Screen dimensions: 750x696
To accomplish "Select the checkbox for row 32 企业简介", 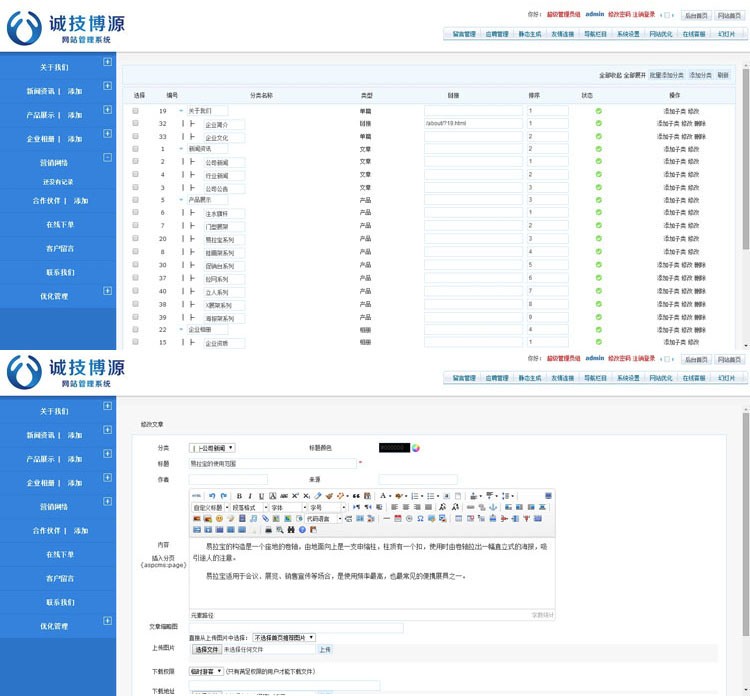I will (136, 123).
